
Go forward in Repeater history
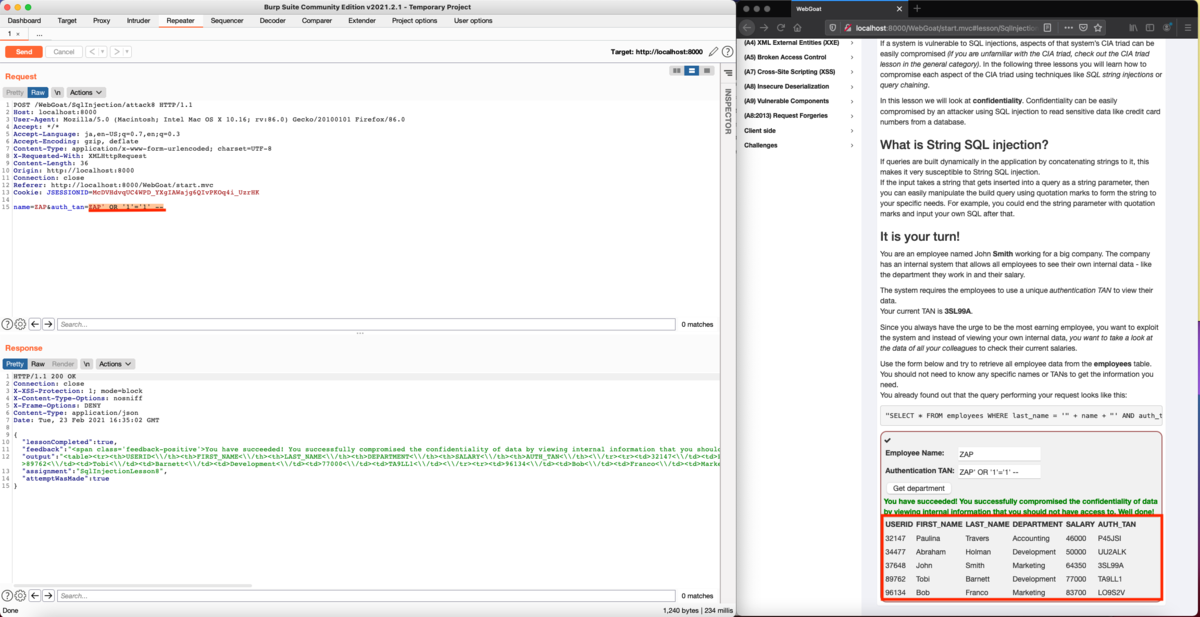pos(116,51)
